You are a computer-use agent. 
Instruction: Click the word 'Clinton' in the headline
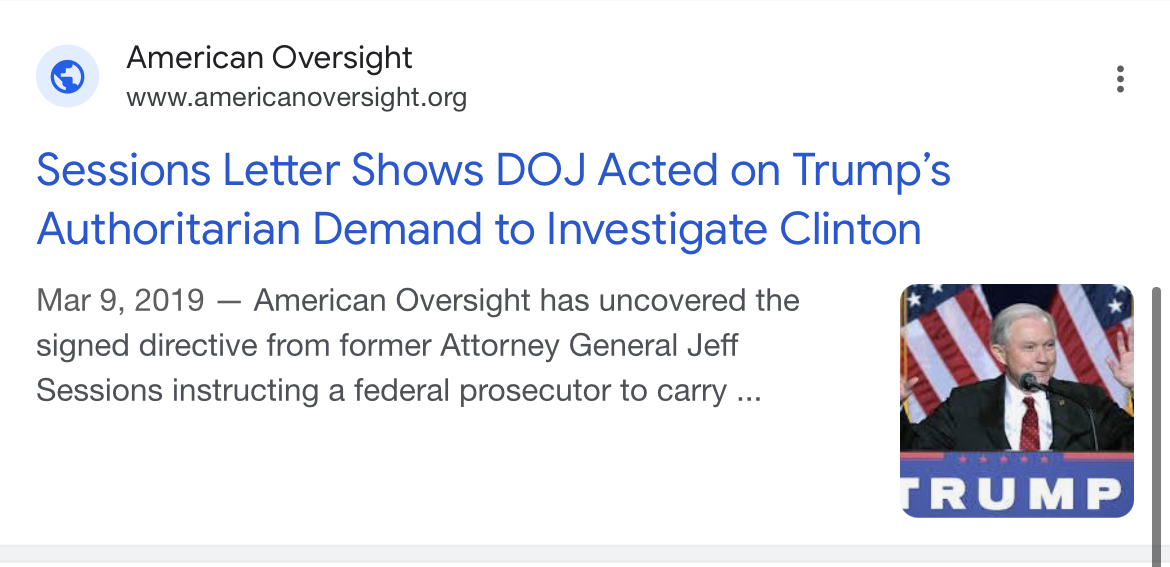click(x=850, y=228)
